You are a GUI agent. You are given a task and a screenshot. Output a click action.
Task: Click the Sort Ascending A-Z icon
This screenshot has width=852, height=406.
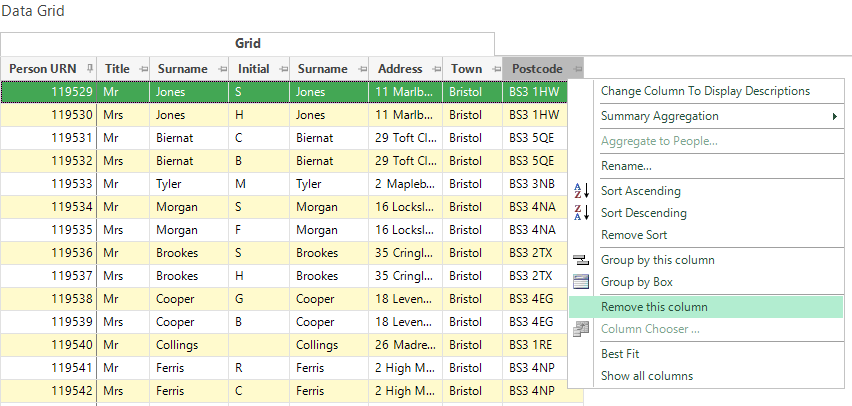pos(581,191)
